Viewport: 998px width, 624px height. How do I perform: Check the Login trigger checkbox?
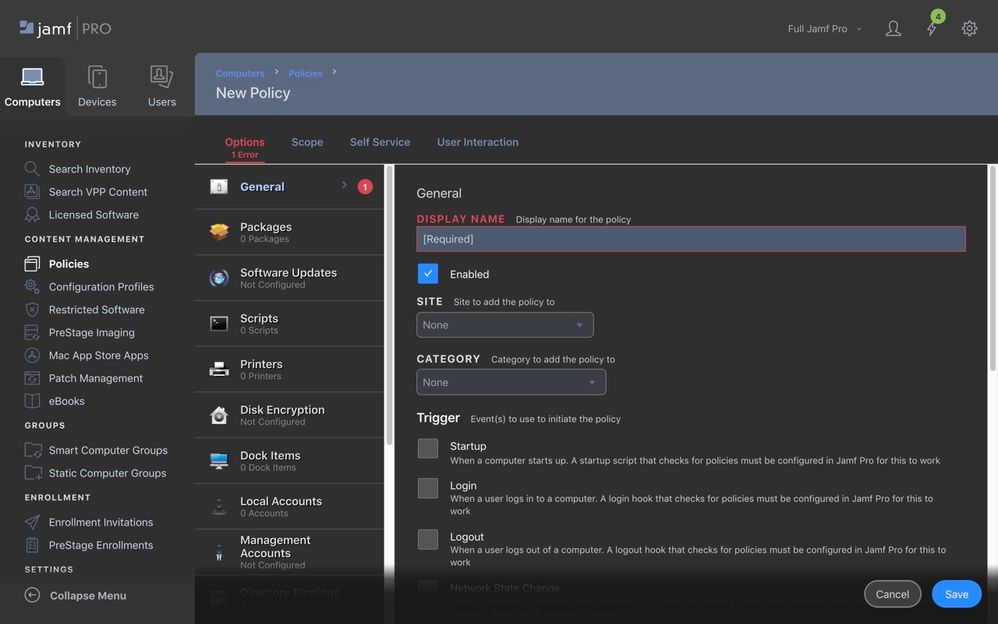(428, 488)
